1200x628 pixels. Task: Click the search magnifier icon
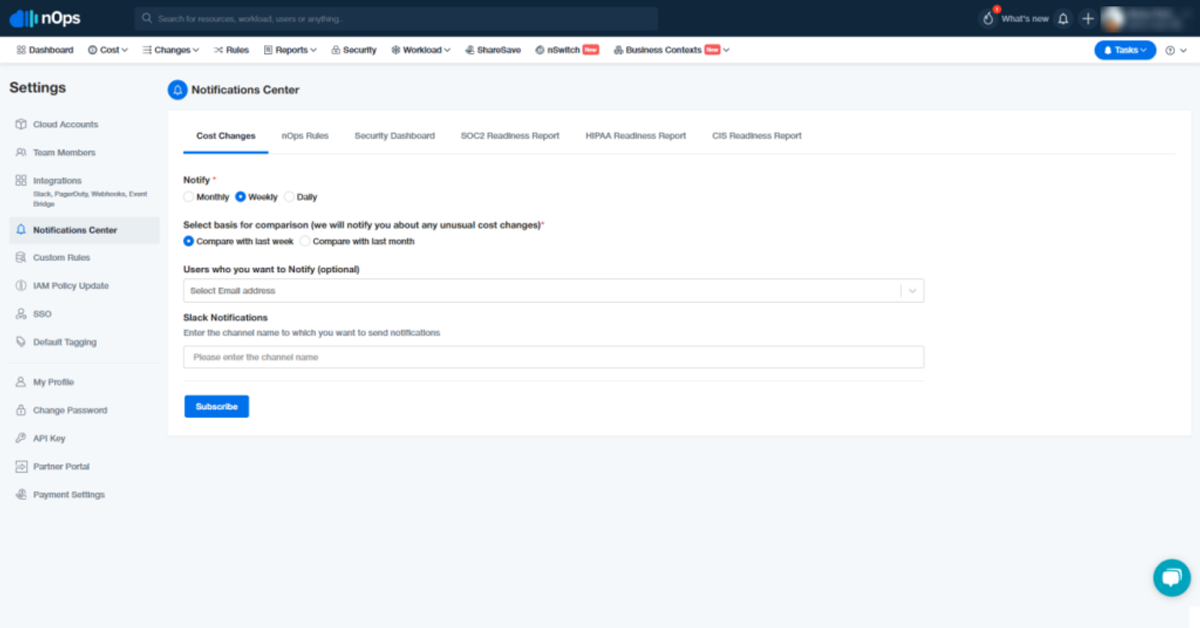coord(147,18)
